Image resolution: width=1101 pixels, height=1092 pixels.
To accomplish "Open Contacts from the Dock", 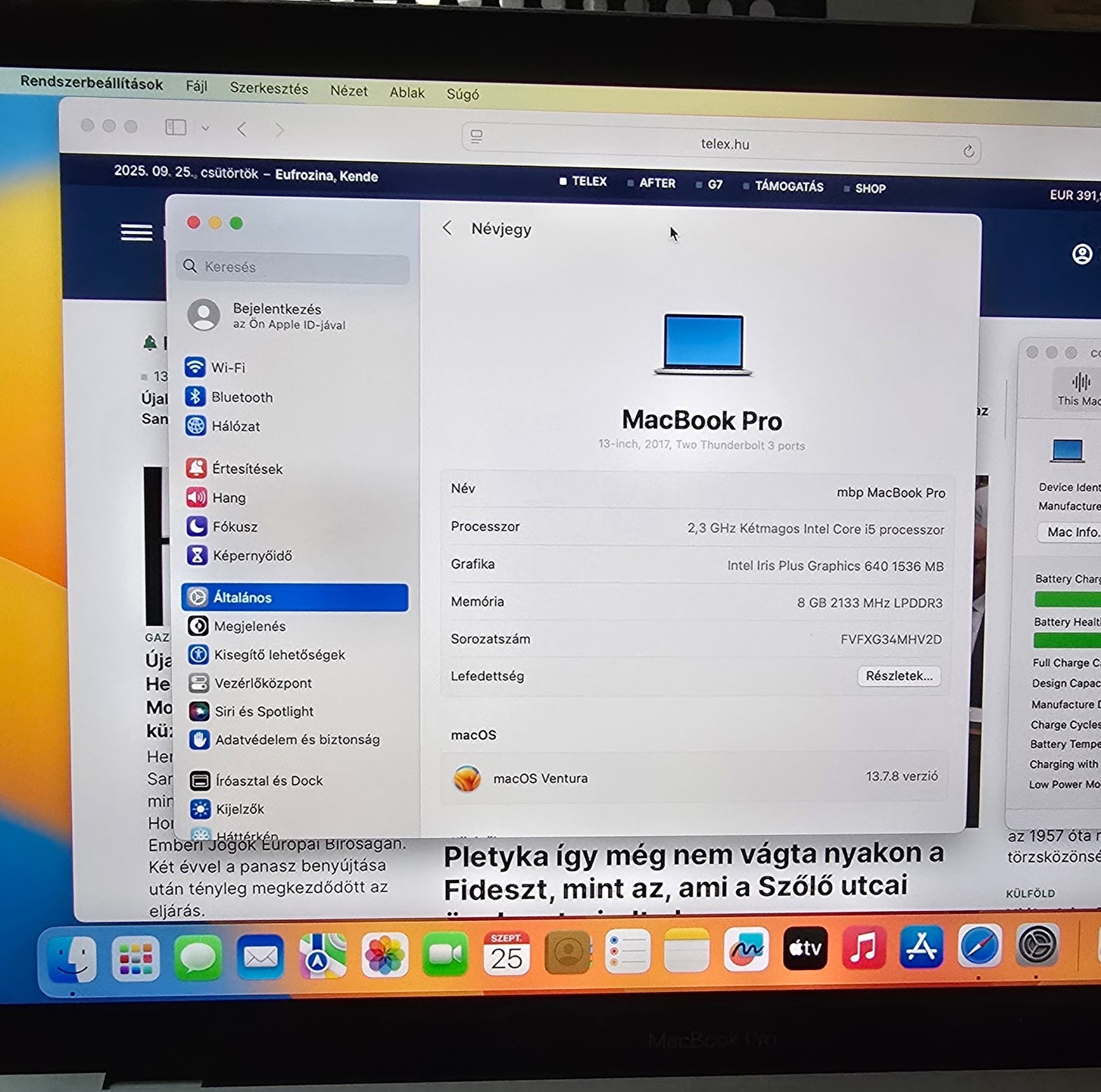I will click(567, 952).
